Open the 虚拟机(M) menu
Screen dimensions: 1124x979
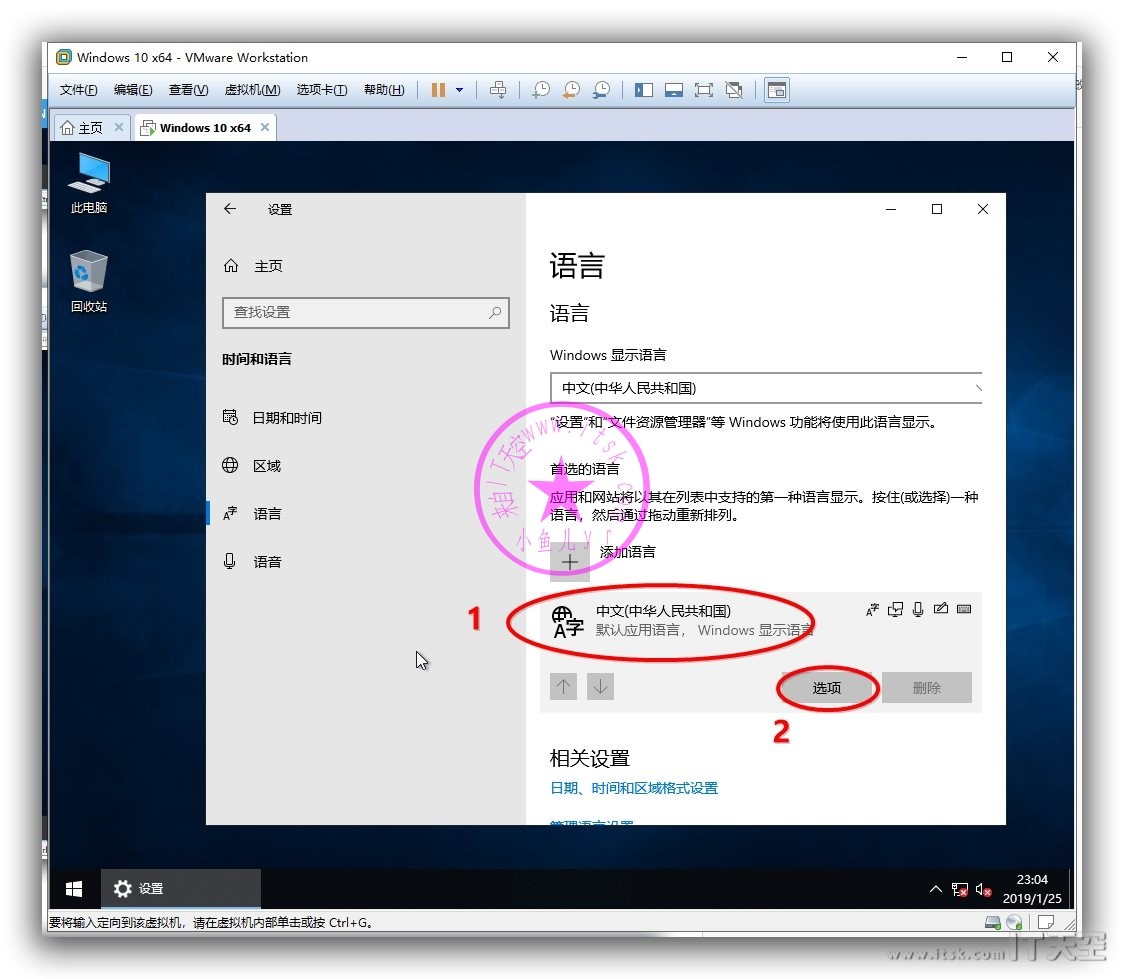(252, 90)
